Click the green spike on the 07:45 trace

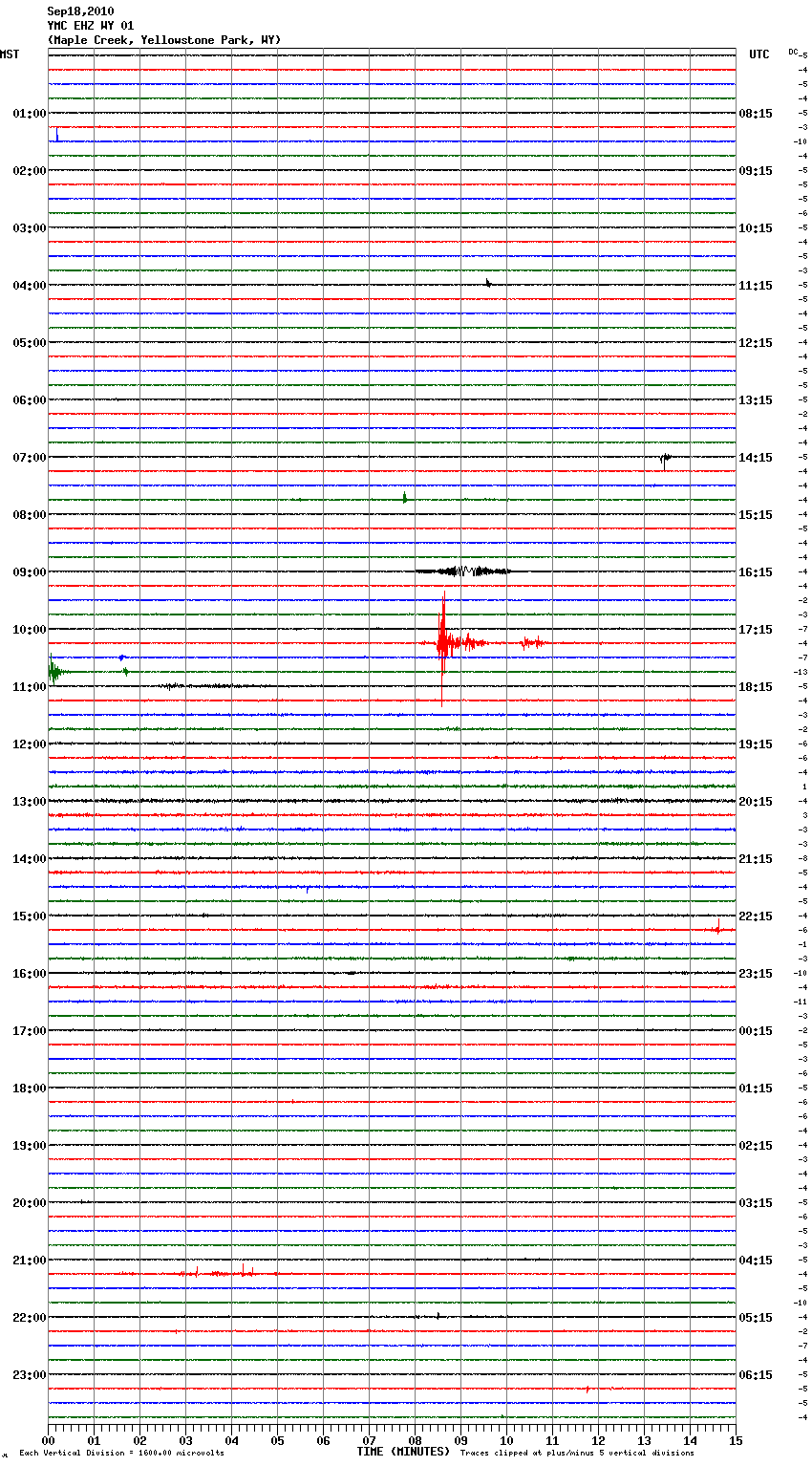pyautogui.click(x=405, y=497)
